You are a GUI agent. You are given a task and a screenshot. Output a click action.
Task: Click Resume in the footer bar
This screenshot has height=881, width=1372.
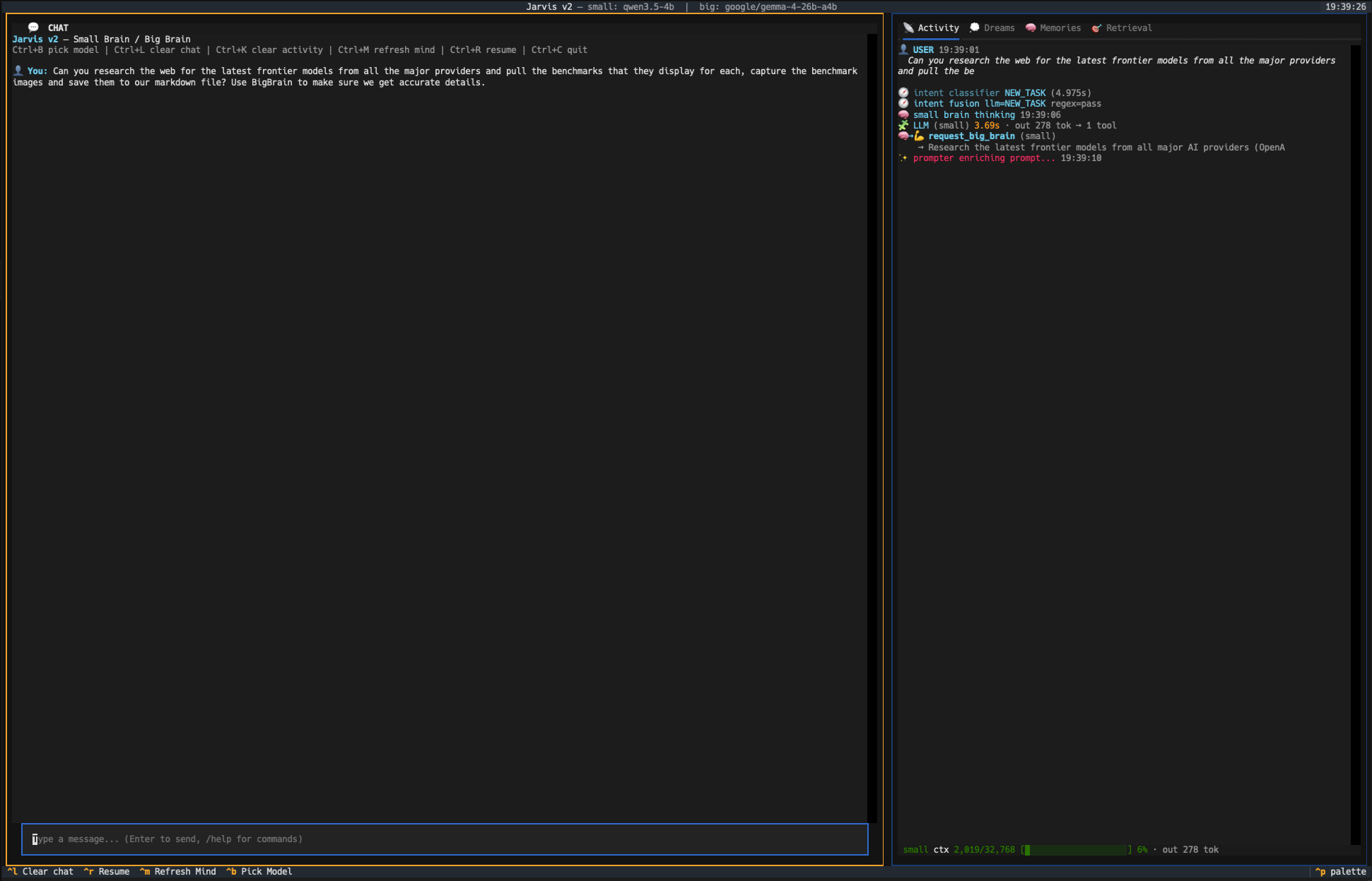(x=113, y=871)
